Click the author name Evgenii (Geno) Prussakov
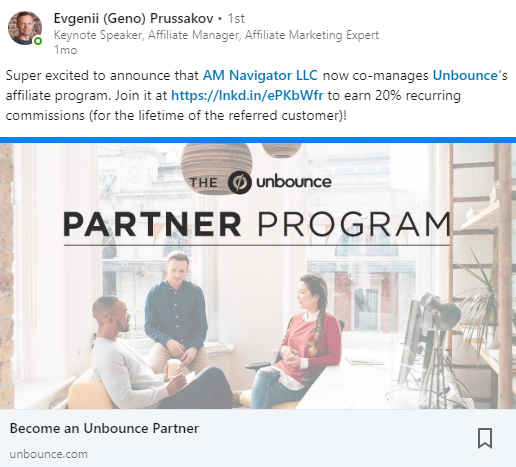 coord(133,19)
